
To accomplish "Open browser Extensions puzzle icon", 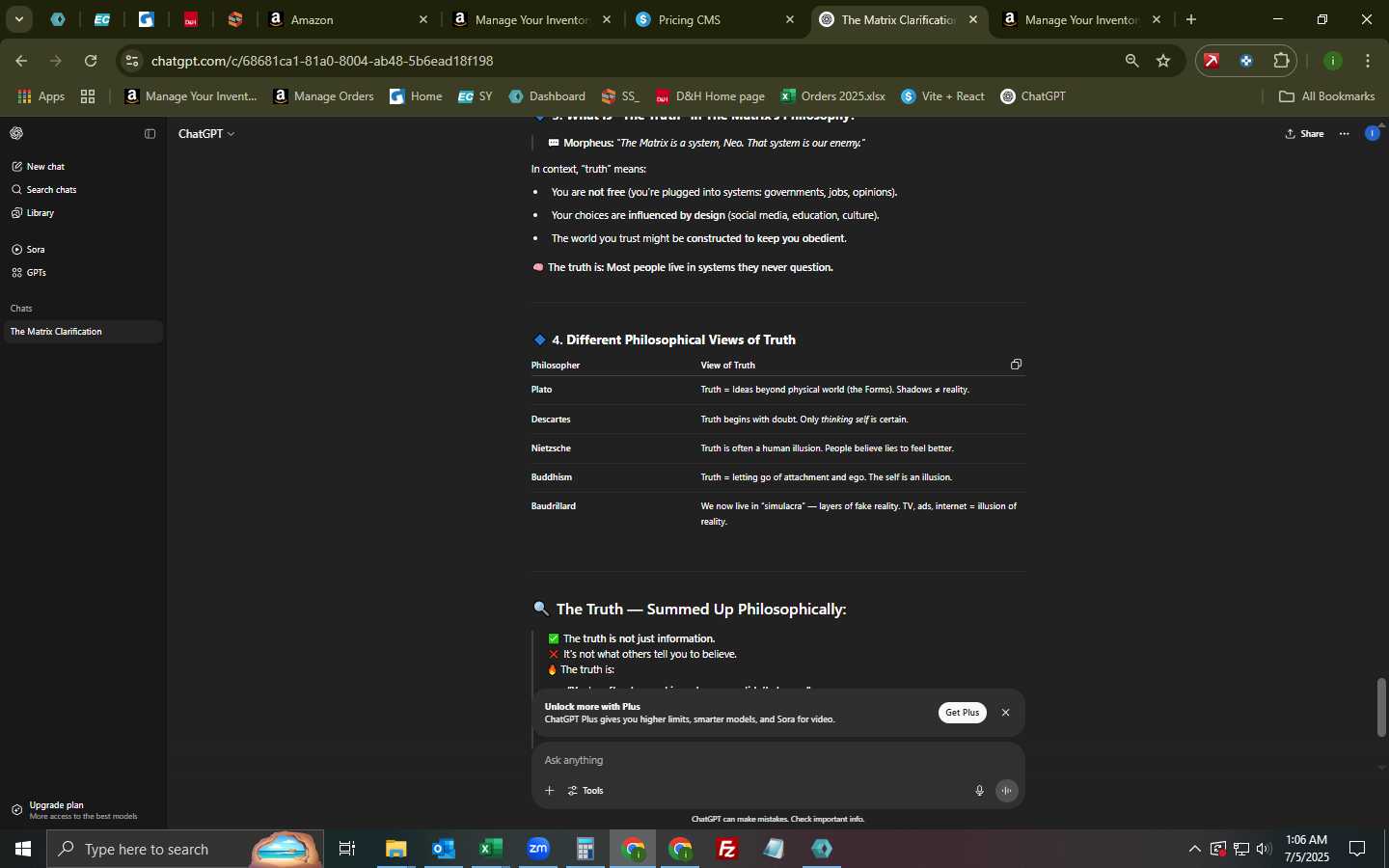I will [1281, 61].
